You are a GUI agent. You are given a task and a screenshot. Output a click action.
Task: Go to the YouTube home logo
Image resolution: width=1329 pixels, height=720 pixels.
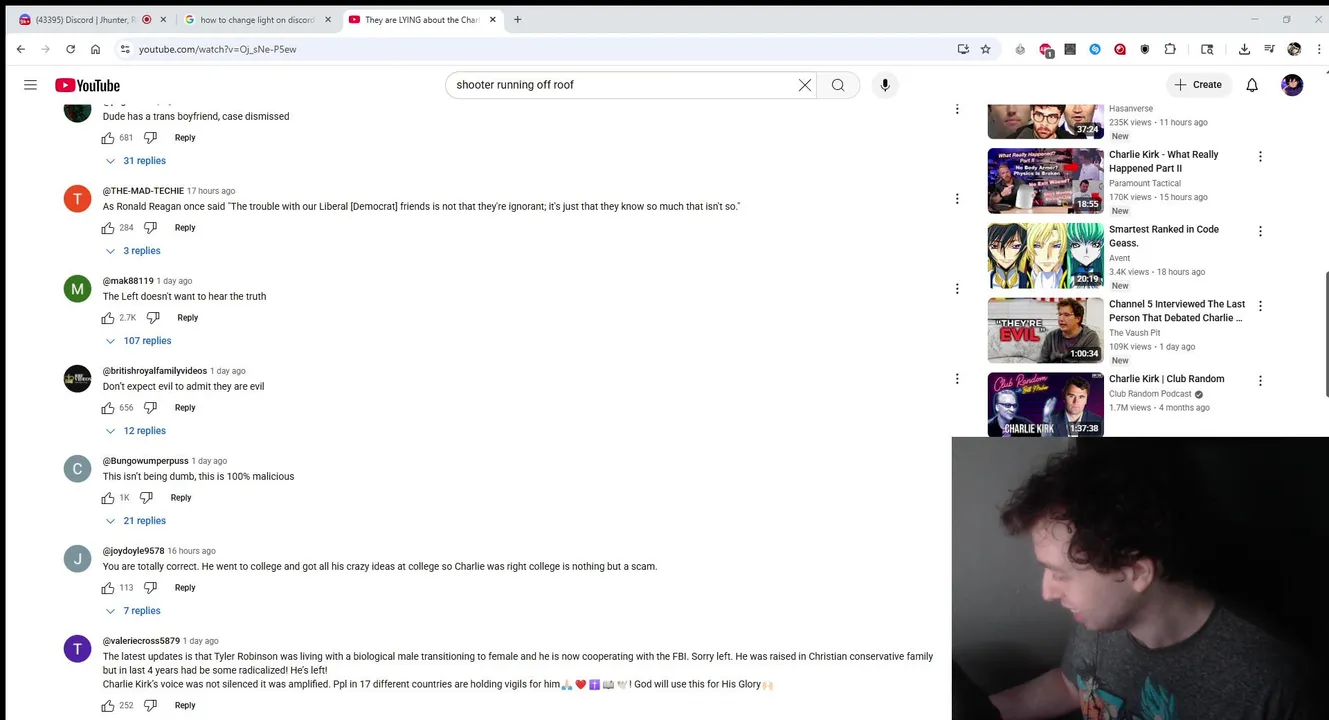click(87, 85)
